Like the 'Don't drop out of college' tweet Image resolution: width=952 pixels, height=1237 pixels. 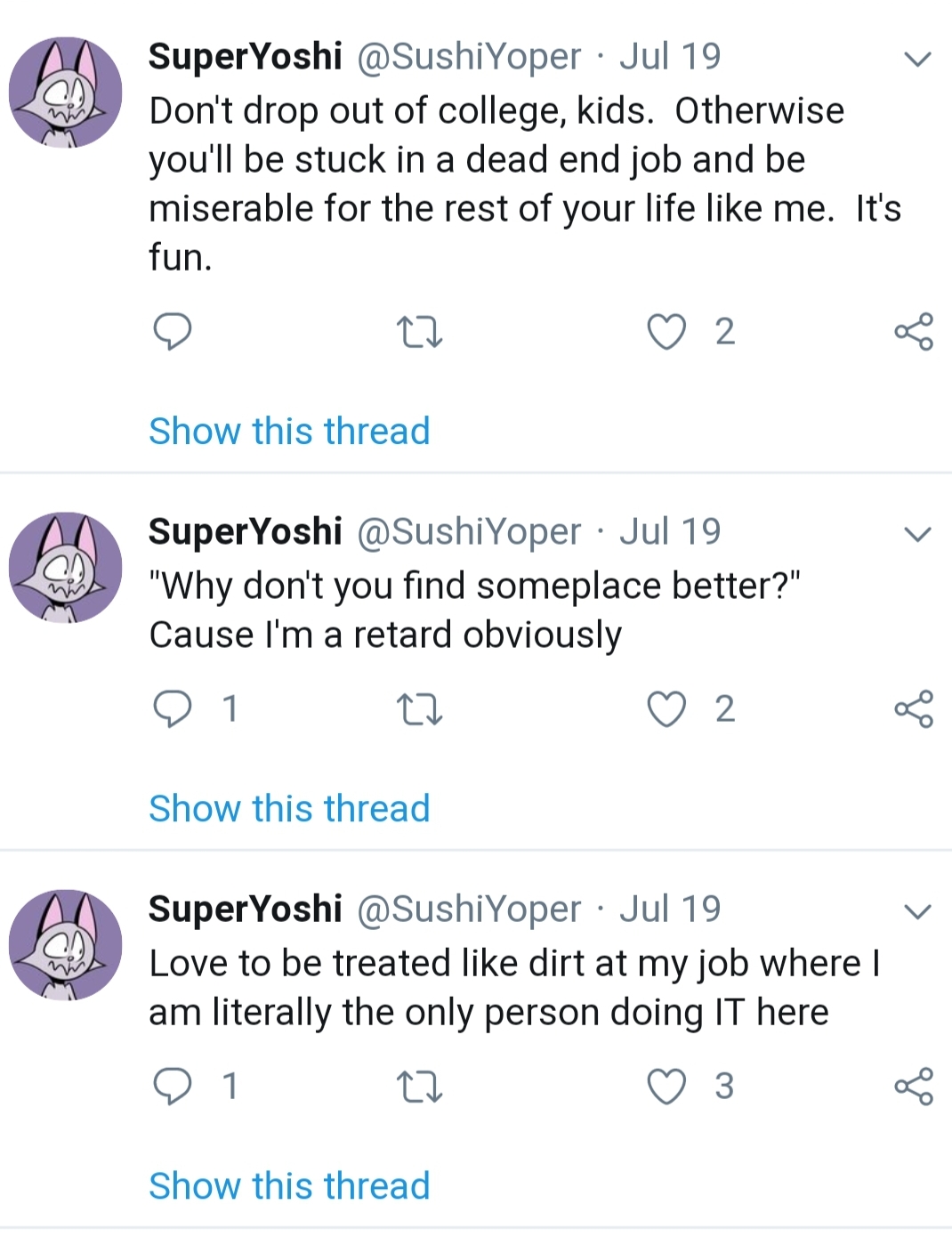666,332
